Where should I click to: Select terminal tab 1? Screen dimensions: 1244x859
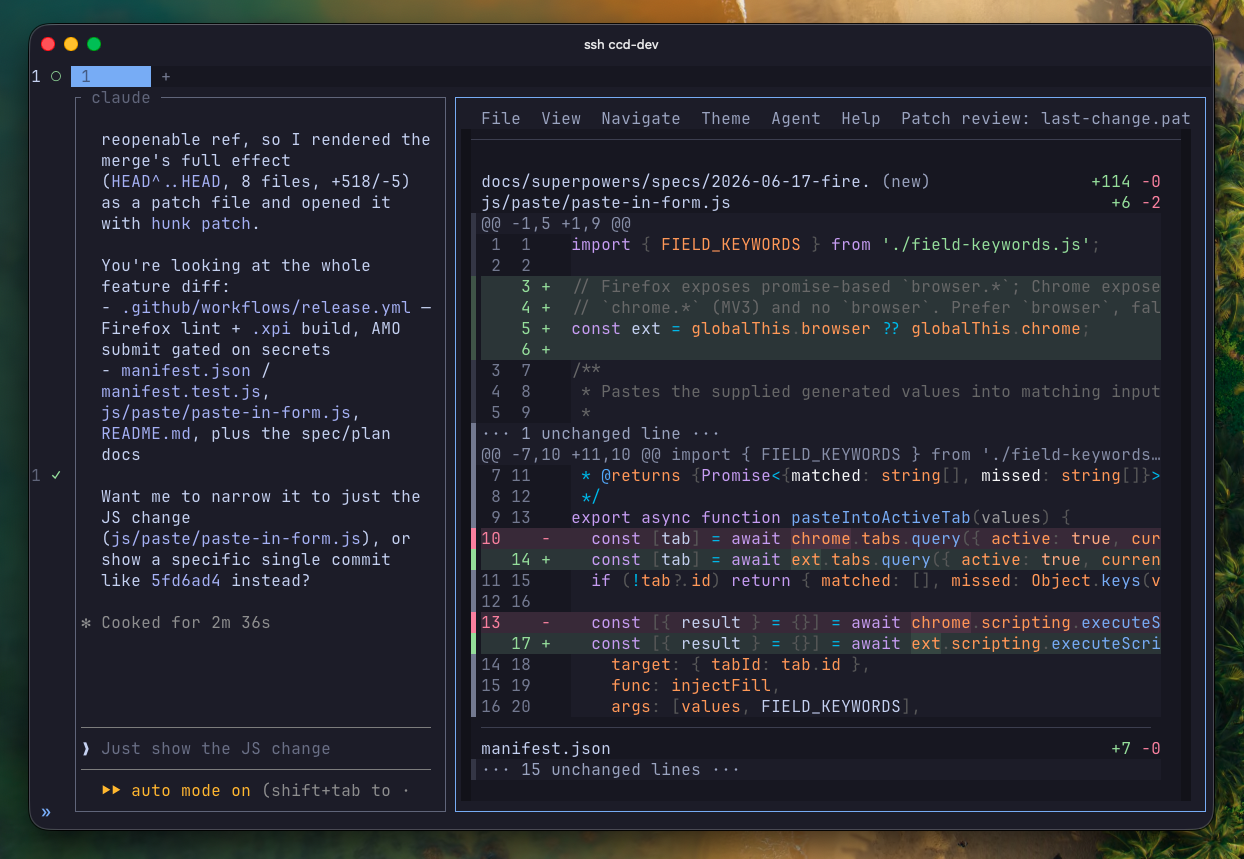click(111, 76)
